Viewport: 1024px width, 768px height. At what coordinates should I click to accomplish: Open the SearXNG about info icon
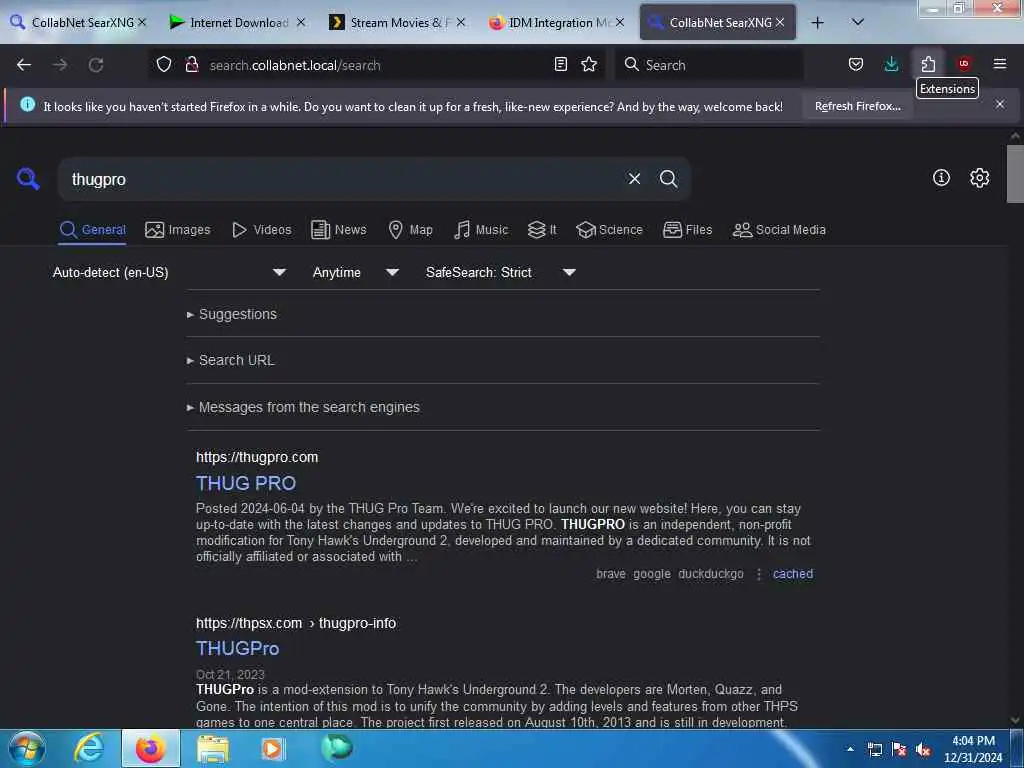click(941, 178)
